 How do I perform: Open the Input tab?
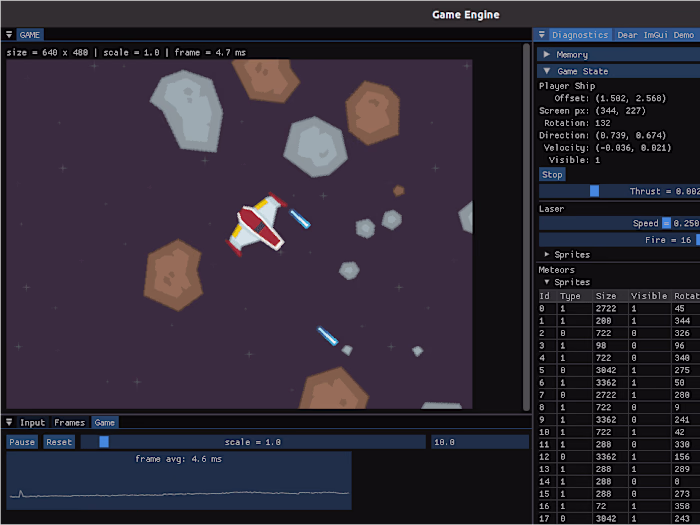click(33, 422)
